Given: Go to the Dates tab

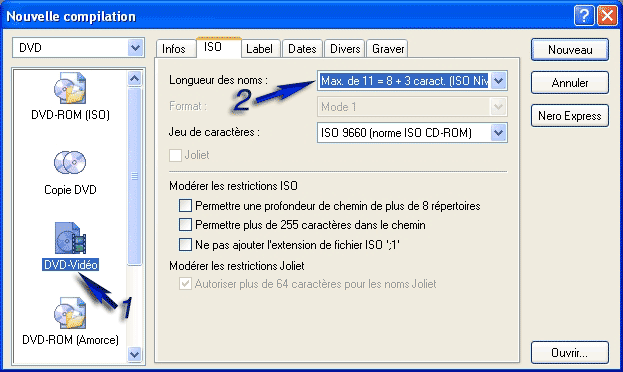Looking at the screenshot, I should pos(302,49).
